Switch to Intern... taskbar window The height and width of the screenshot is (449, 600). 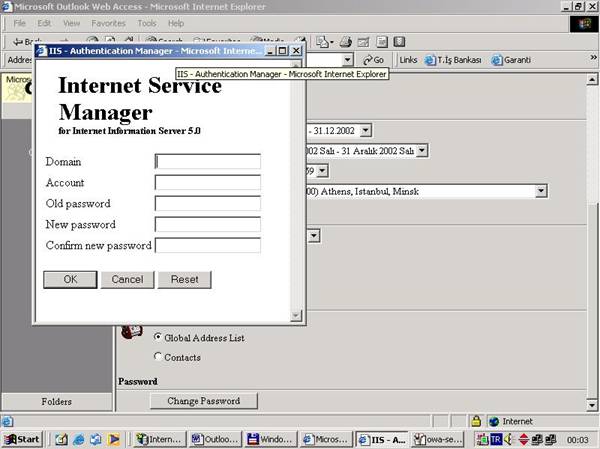160,439
